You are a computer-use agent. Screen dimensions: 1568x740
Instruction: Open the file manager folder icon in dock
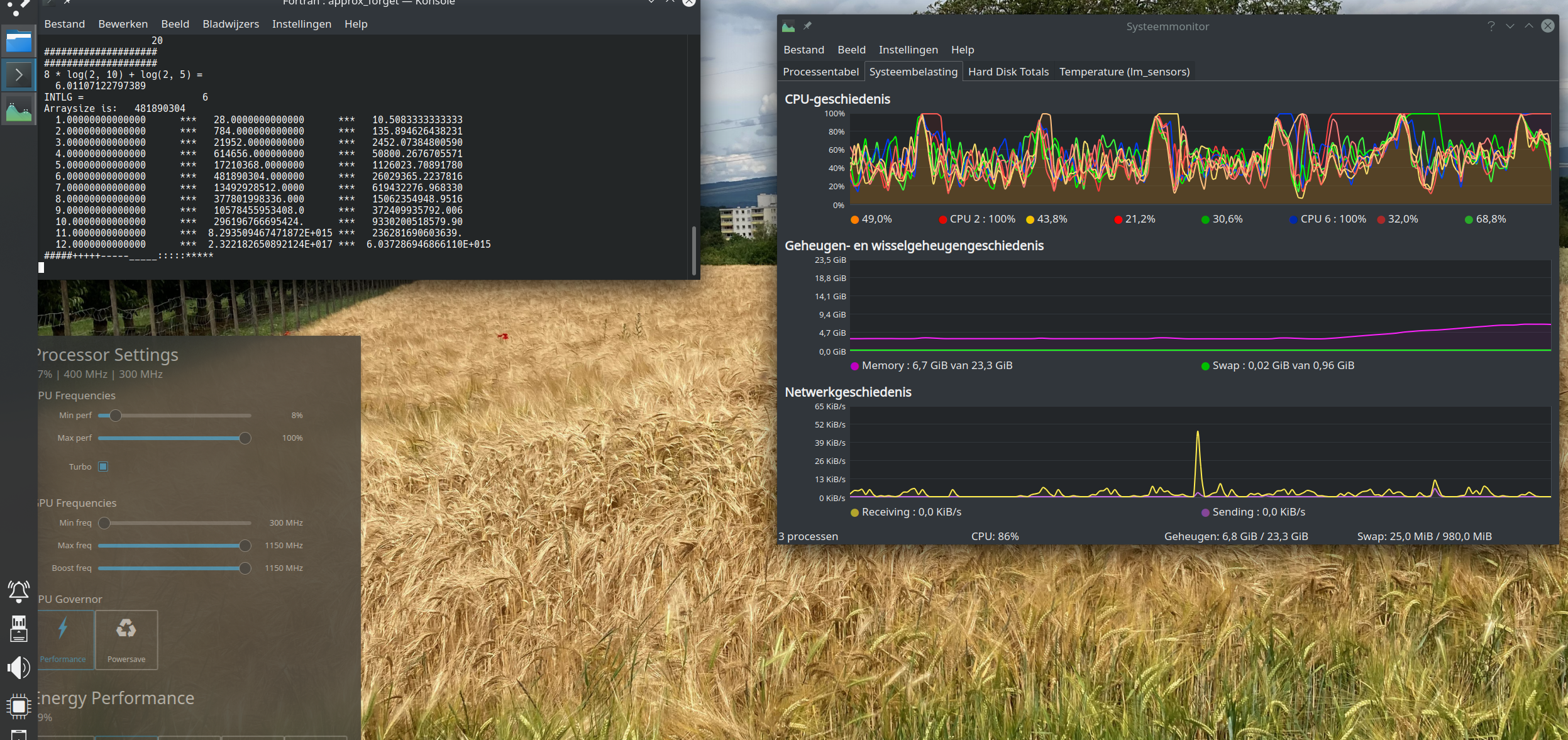(19, 41)
